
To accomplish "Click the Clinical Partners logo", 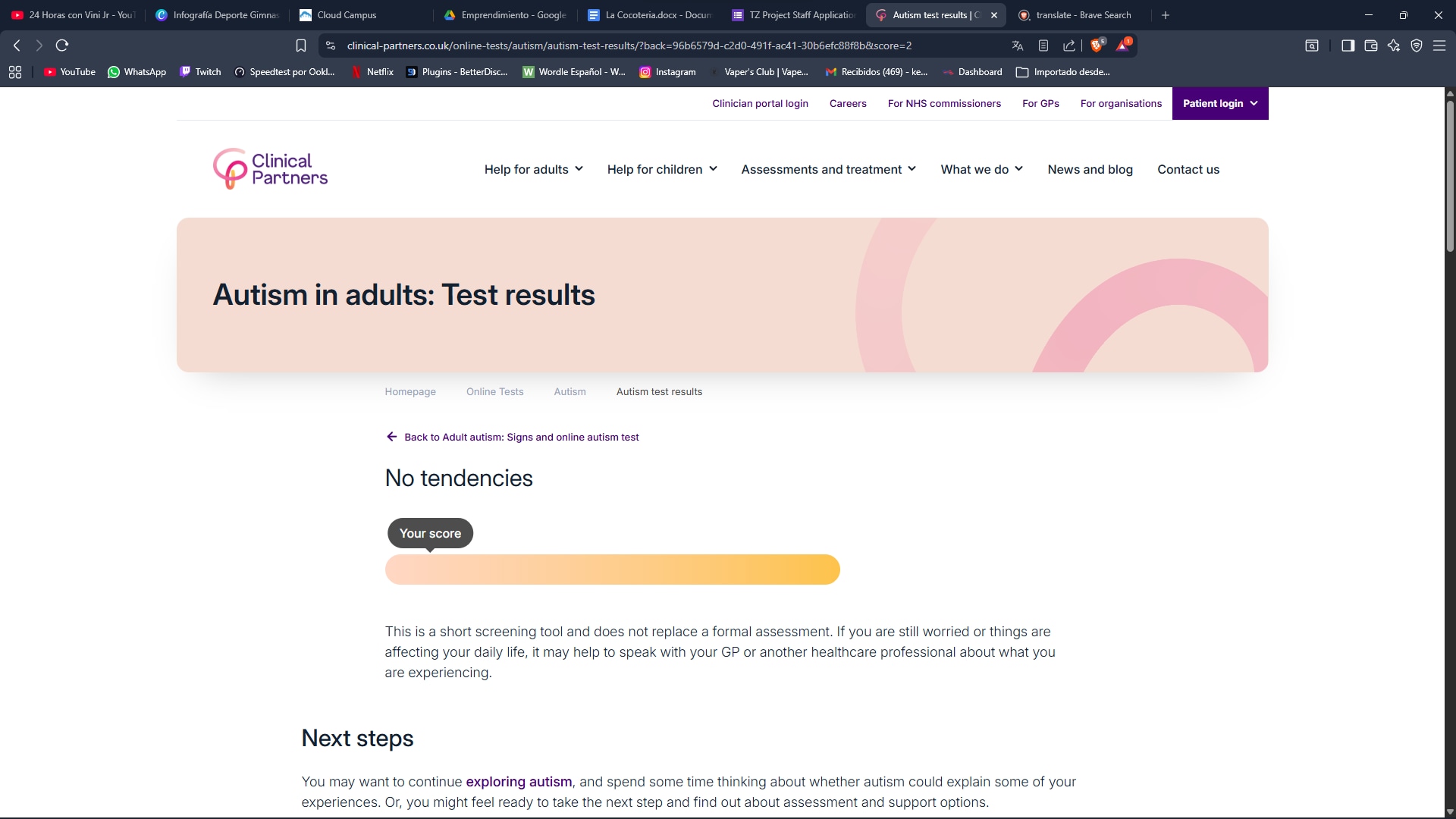I will pos(270,169).
